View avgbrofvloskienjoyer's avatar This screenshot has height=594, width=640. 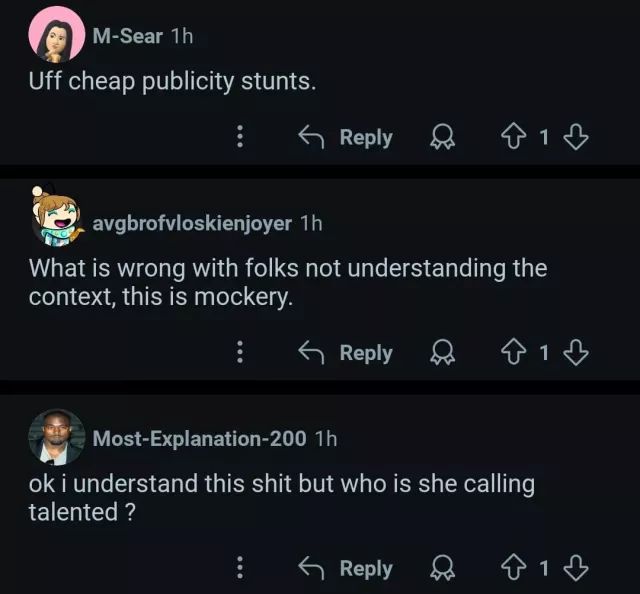coord(56,218)
